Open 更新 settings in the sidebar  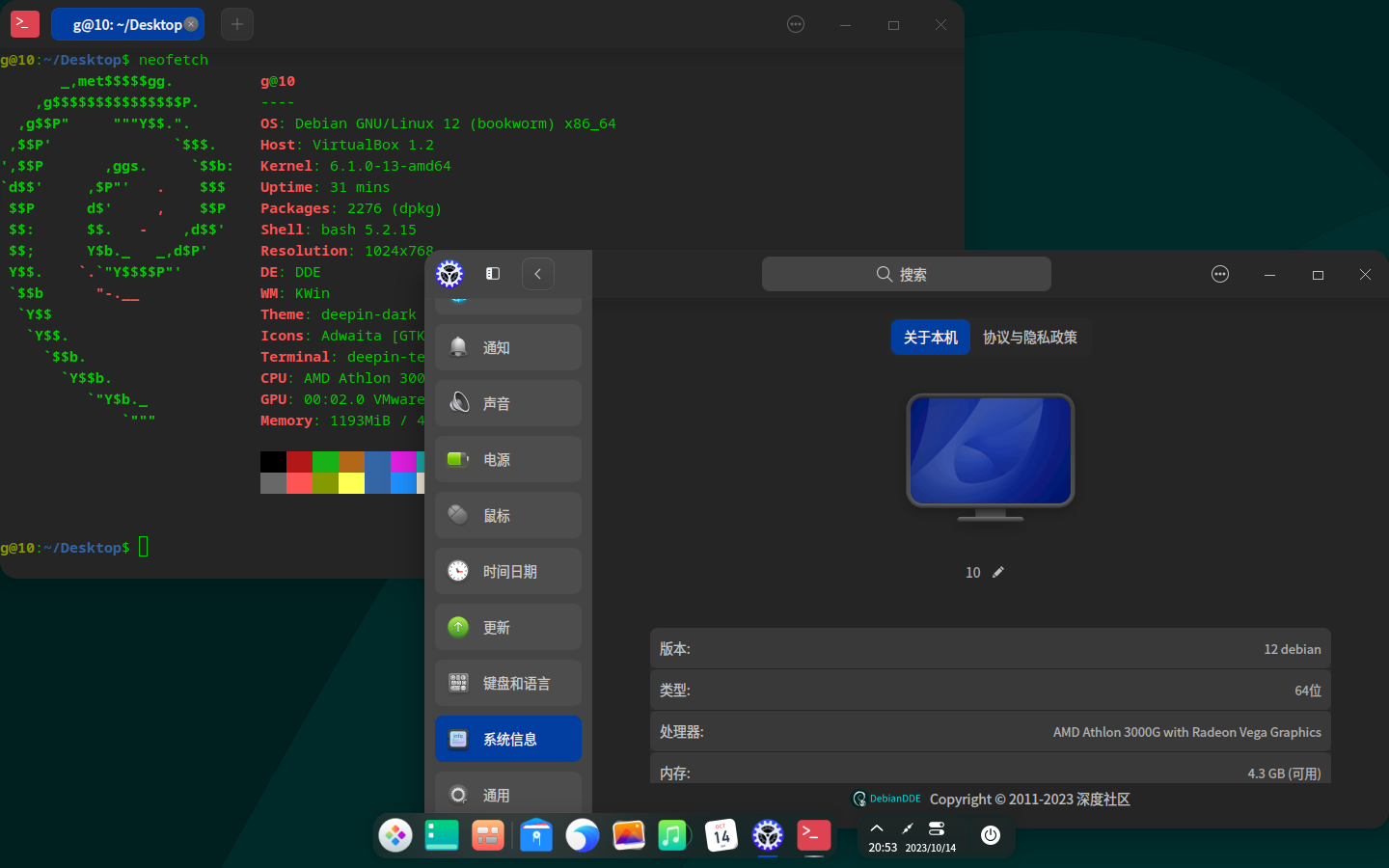pyautogui.click(x=508, y=627)
